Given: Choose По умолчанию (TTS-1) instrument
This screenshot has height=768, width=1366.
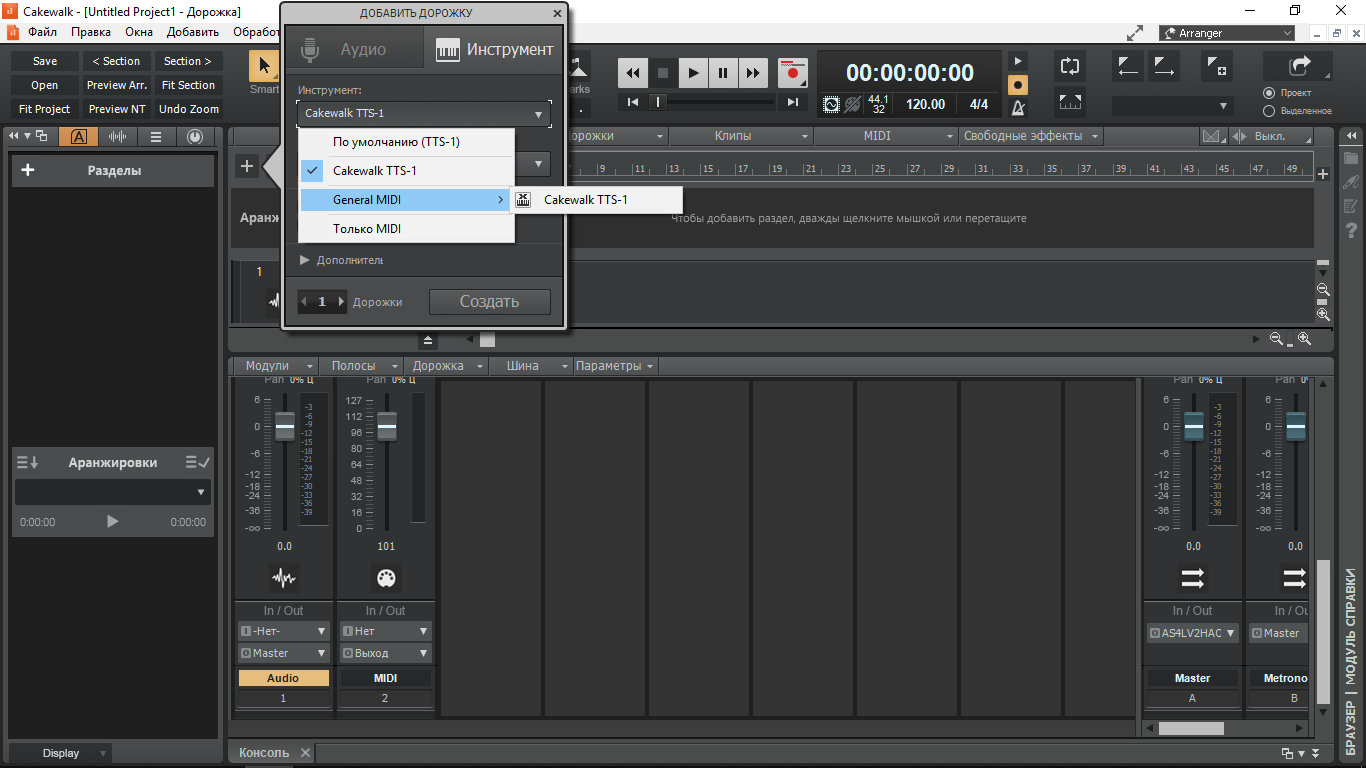Looking at the screenshot, I should point(407,142).
